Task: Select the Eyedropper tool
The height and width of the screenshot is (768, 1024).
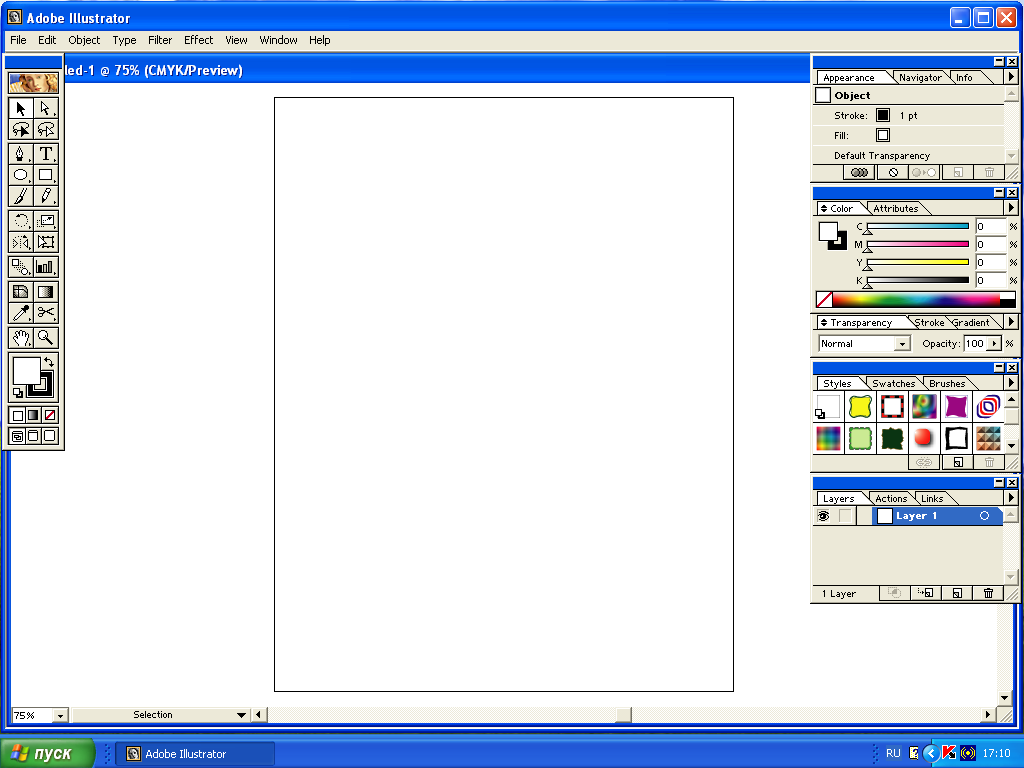Action: click(x=20, y=313)
